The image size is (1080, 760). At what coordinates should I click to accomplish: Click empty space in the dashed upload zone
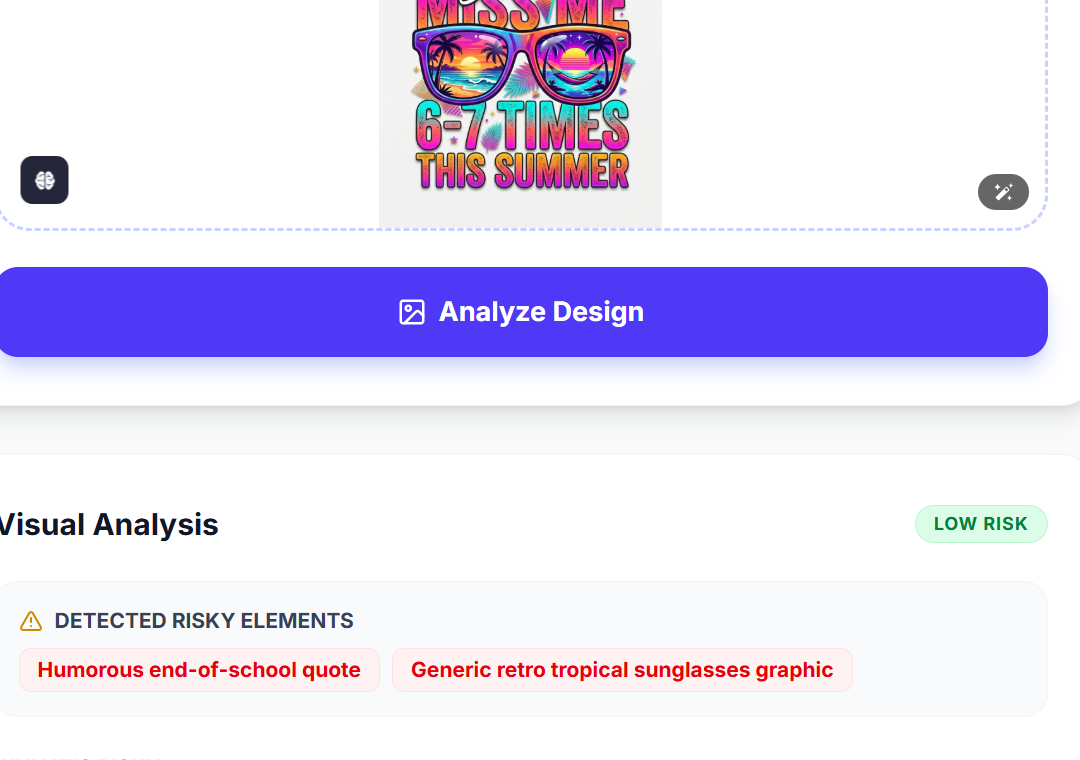click(x=827, y=103)
